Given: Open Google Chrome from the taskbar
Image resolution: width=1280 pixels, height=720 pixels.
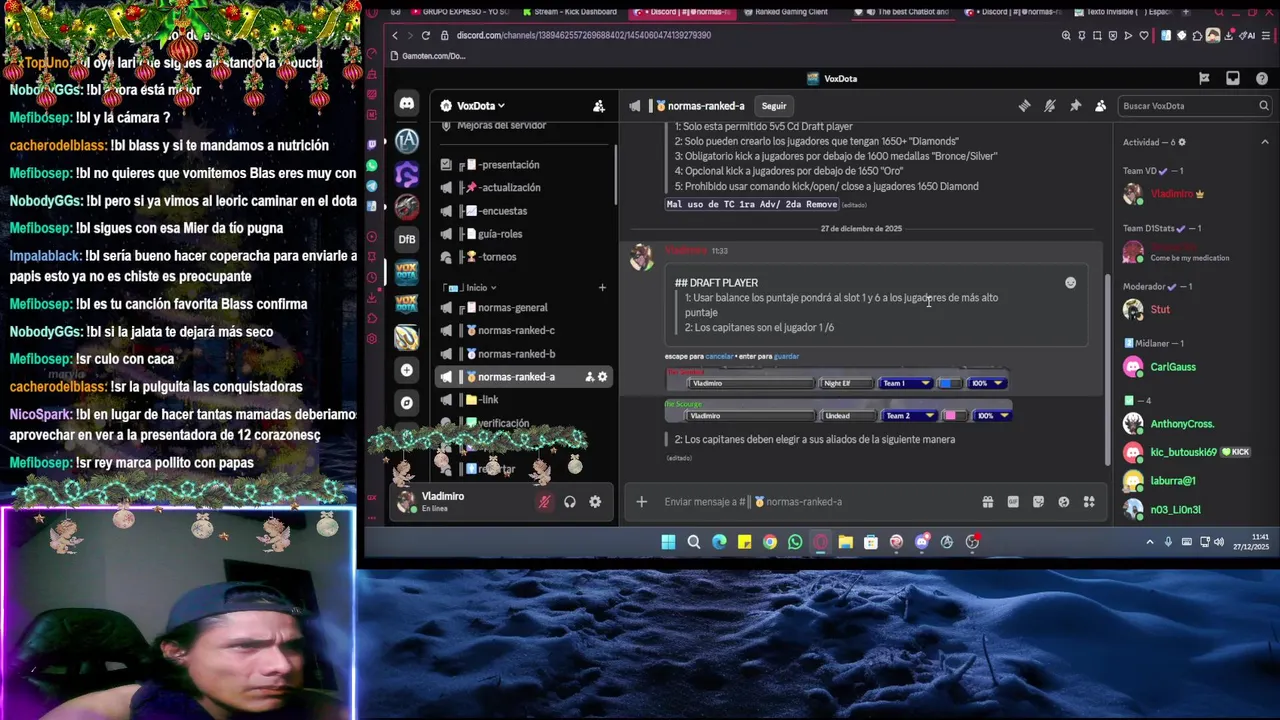Looking at the screenshot, I should [x=769, y=542].
